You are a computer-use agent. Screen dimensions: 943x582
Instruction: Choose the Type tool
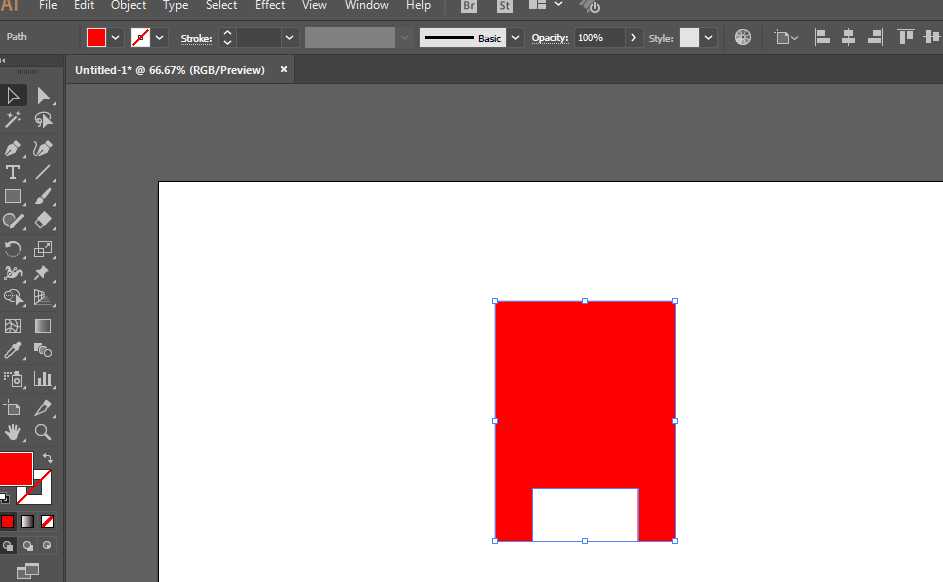[13, 172]
